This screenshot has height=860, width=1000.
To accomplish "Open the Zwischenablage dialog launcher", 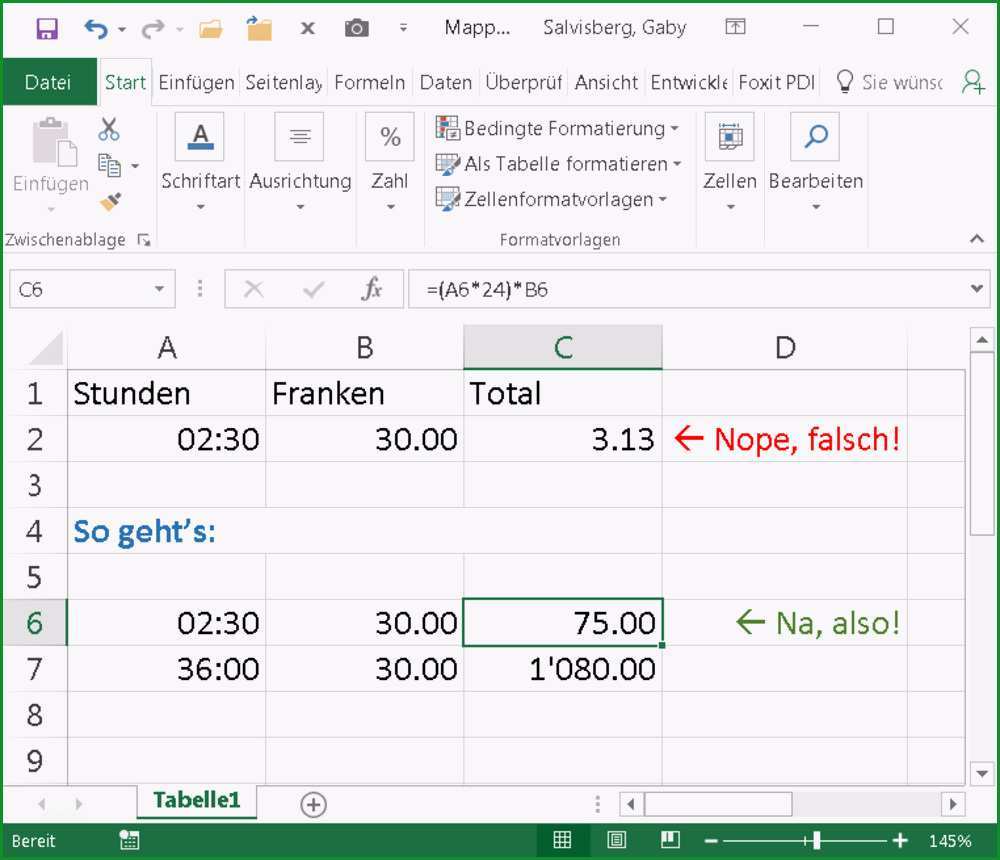I will click(144, 240).
